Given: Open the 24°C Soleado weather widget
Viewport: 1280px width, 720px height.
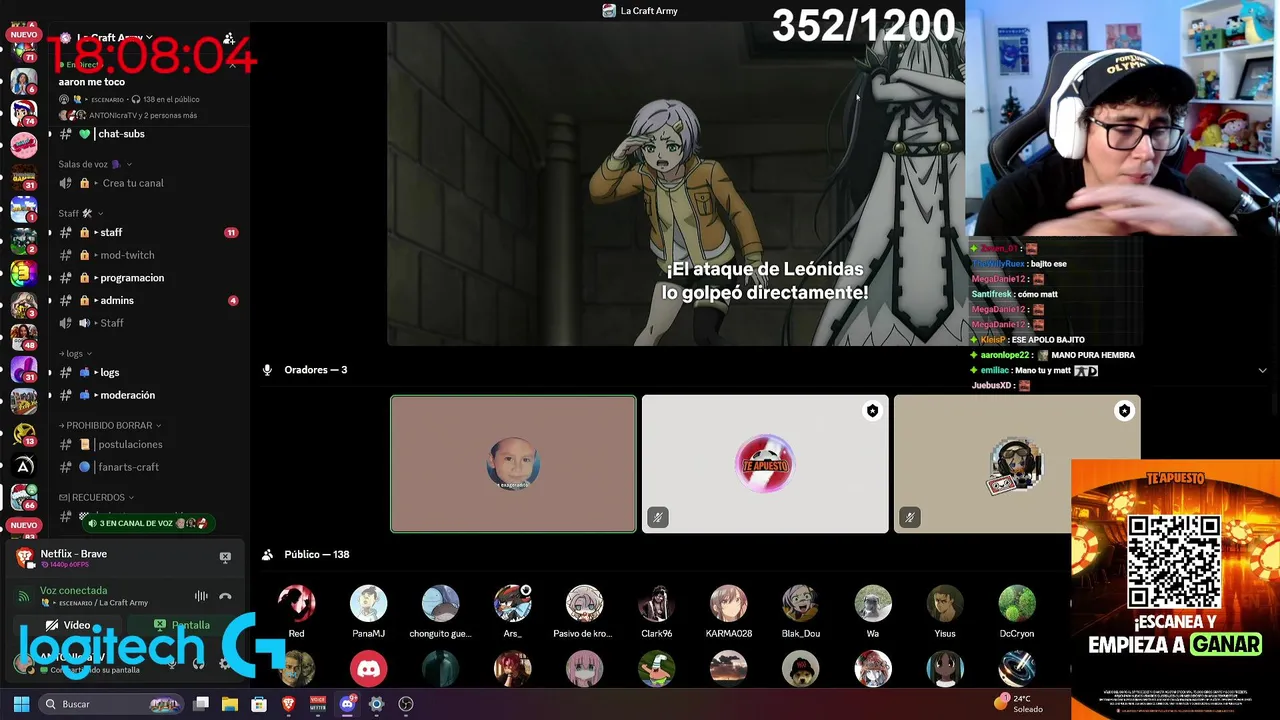Looking at the screenshot, I should pyautogui.click(x=1020, y=704).
